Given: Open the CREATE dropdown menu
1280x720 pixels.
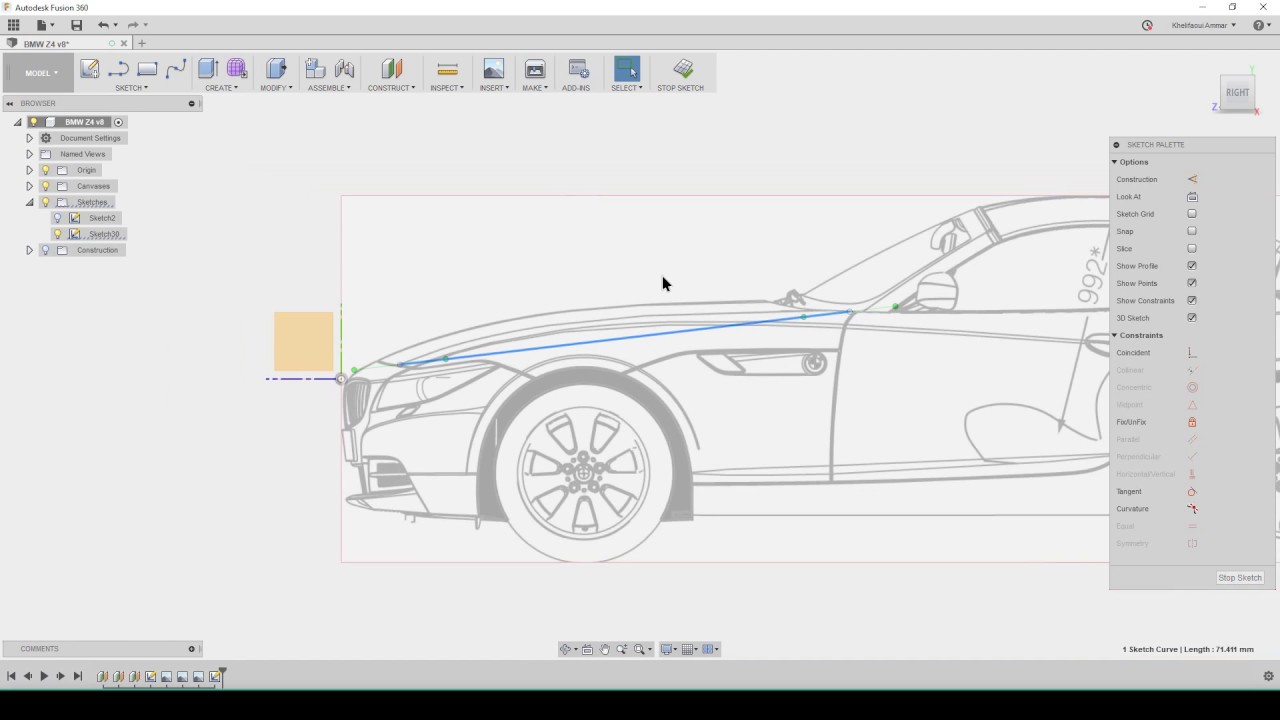Looking at the screenshot, I should 221,88.
